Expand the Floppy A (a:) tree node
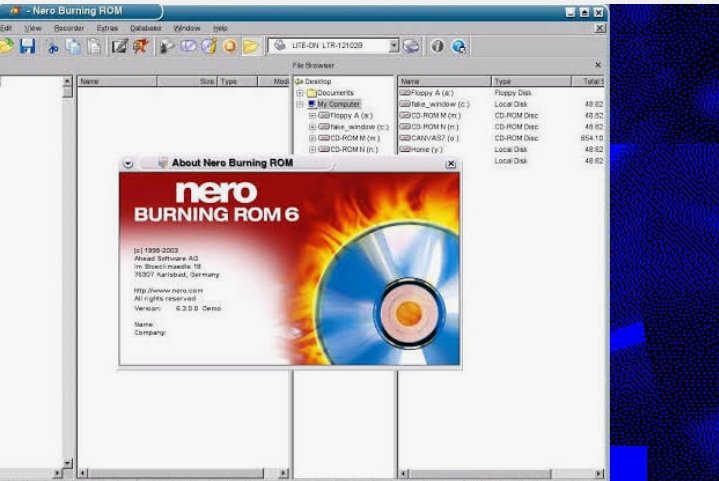Screen dimensions: 719x481 (312, 116)
